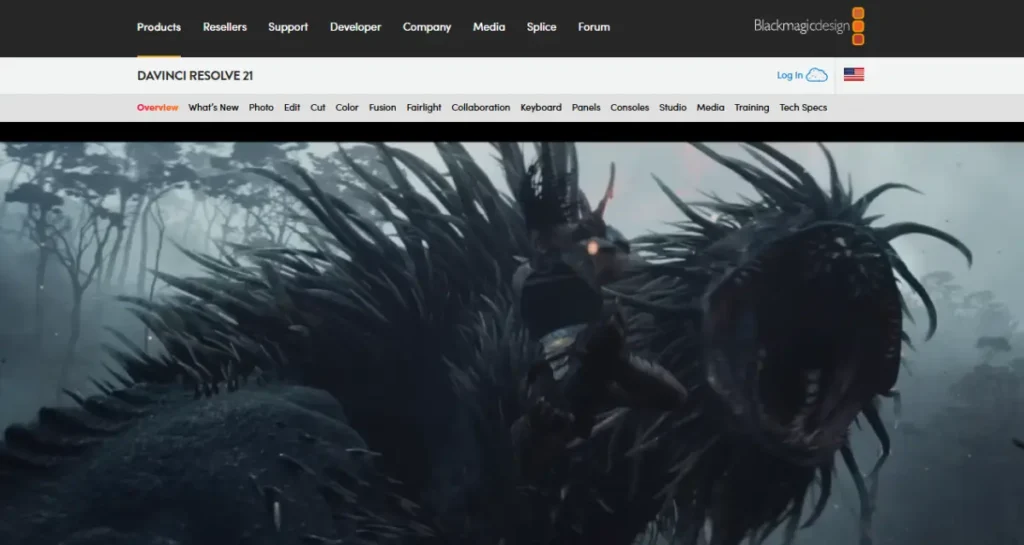Switch to the Training tab

[x=752, y=108]
